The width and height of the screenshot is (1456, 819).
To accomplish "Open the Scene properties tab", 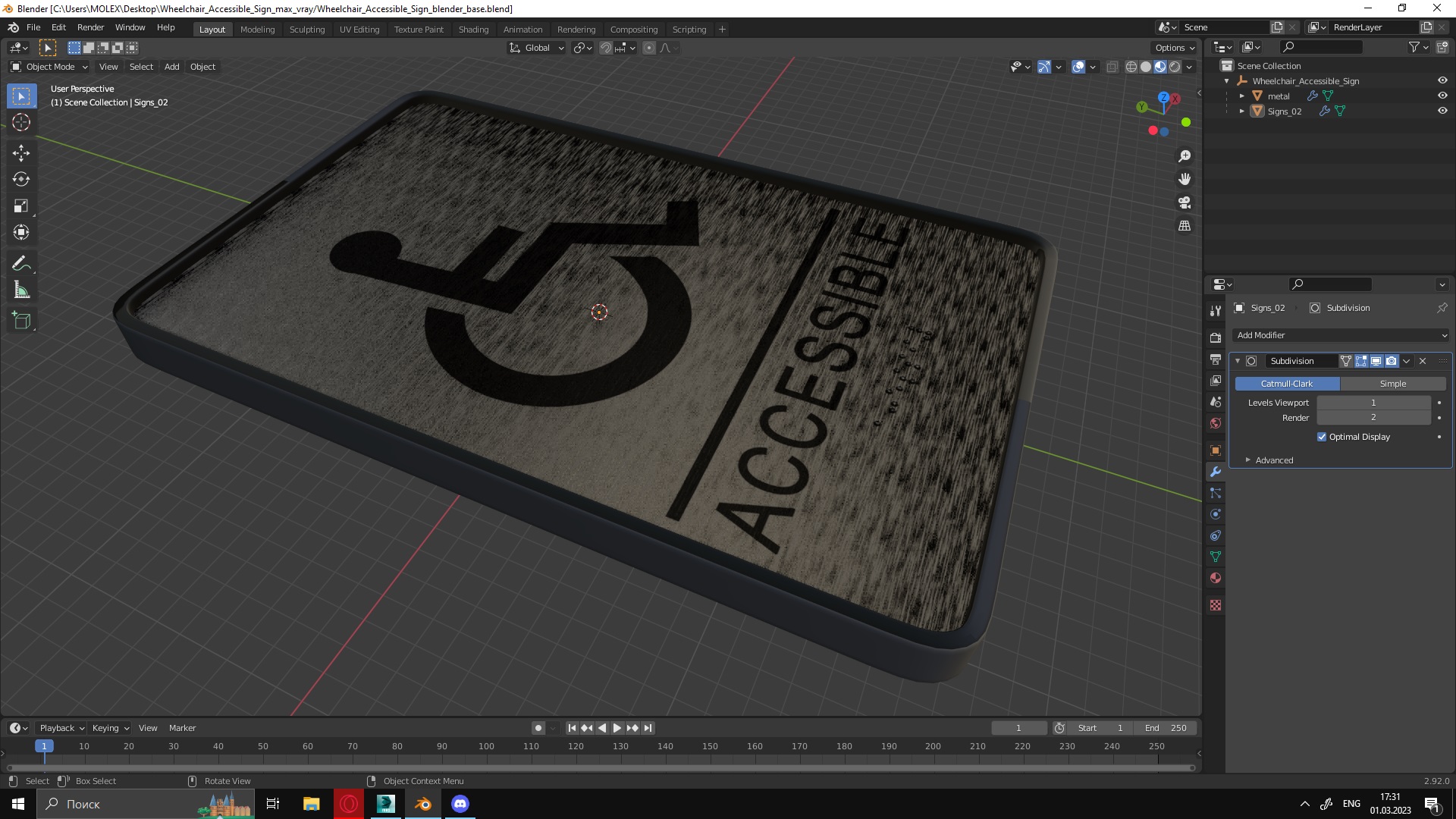I will click(1216, 401).
